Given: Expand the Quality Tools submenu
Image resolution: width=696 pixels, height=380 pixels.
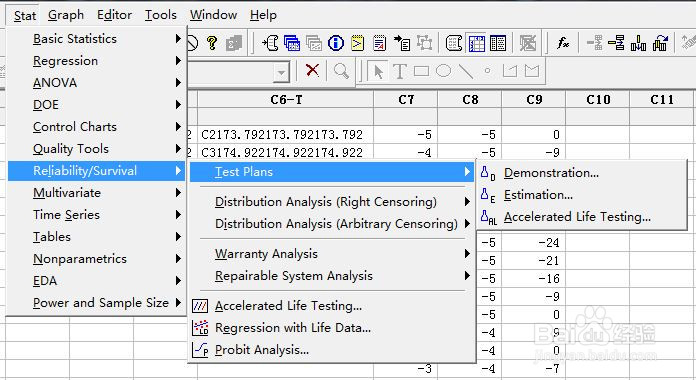Looking at the screenshot, I should click(x=96, y=149).
